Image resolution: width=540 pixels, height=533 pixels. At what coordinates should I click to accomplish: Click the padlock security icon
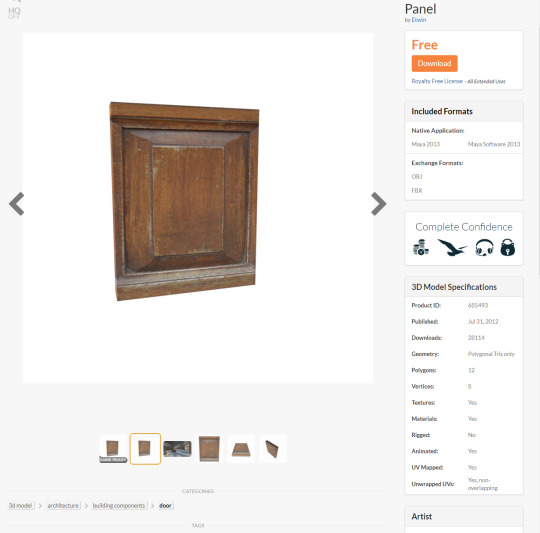tap(508, 247)
